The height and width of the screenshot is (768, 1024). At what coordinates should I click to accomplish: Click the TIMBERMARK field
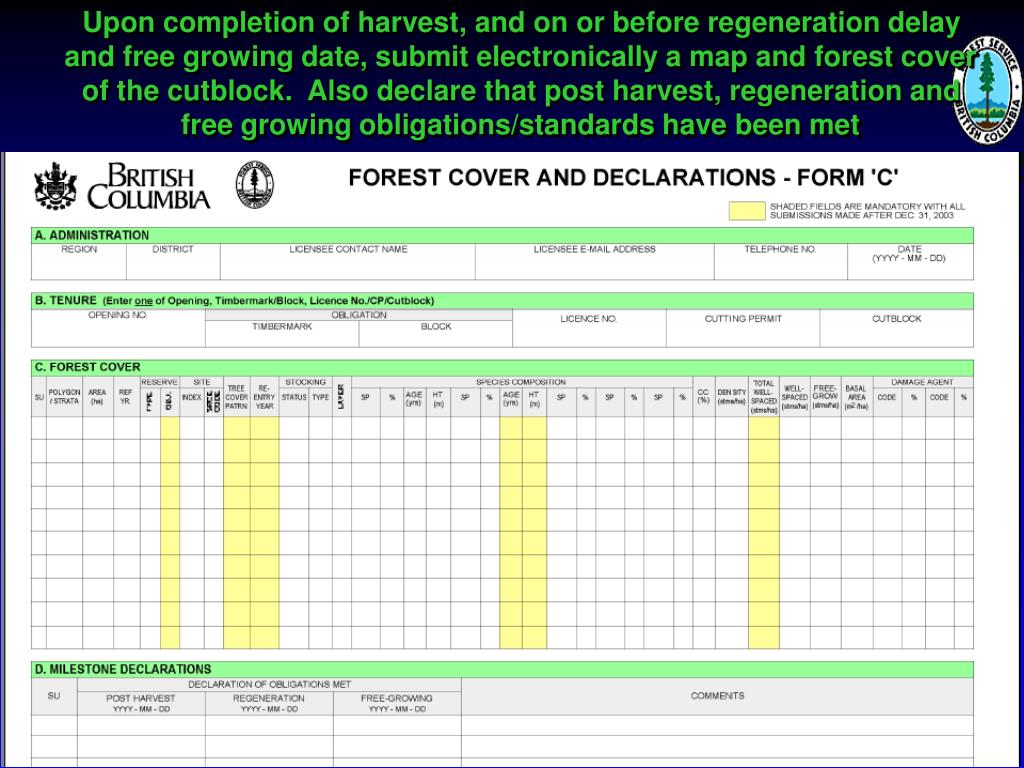(282, 334)
